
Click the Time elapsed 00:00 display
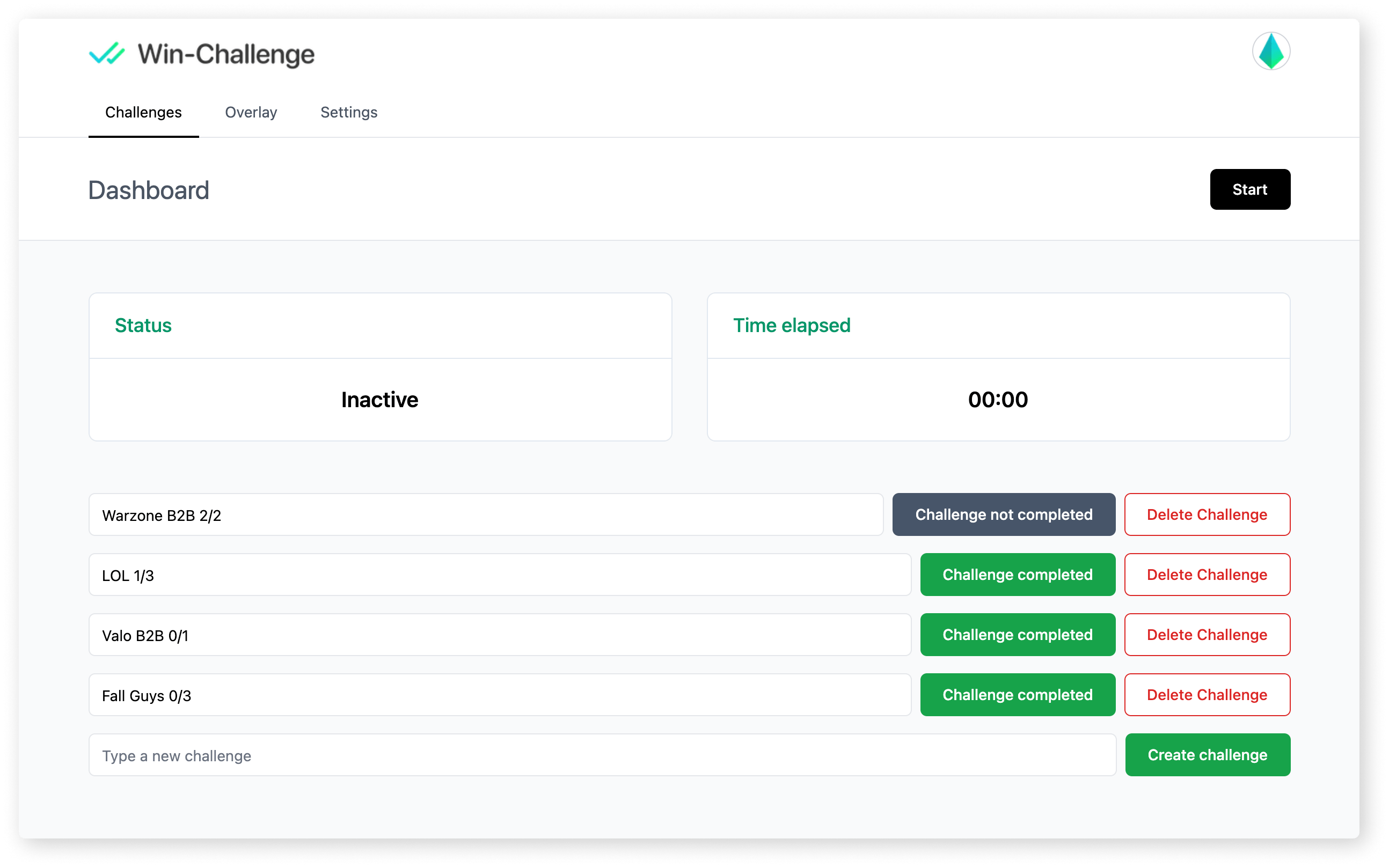tap(998, 400)
